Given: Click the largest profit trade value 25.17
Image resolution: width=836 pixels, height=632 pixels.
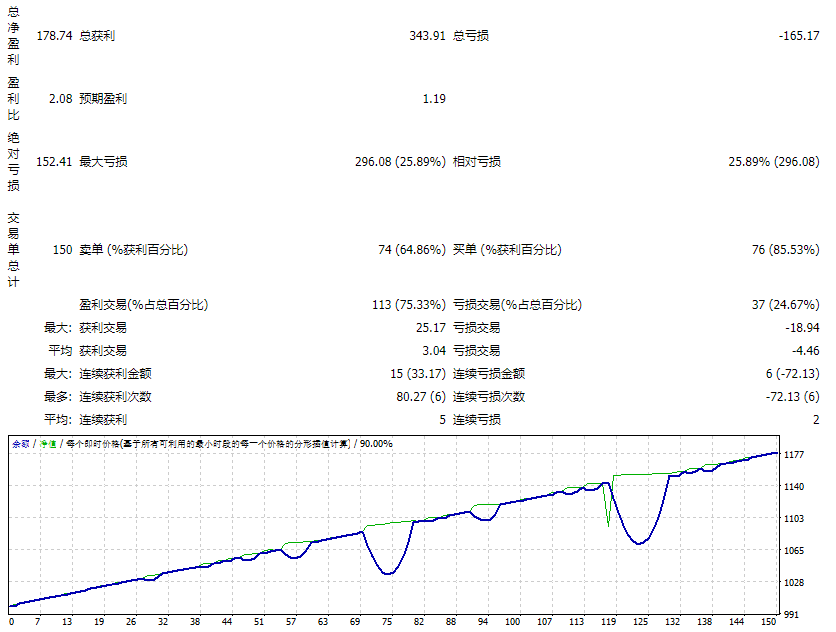Looking at the screenshot, I should pos(431,327).
